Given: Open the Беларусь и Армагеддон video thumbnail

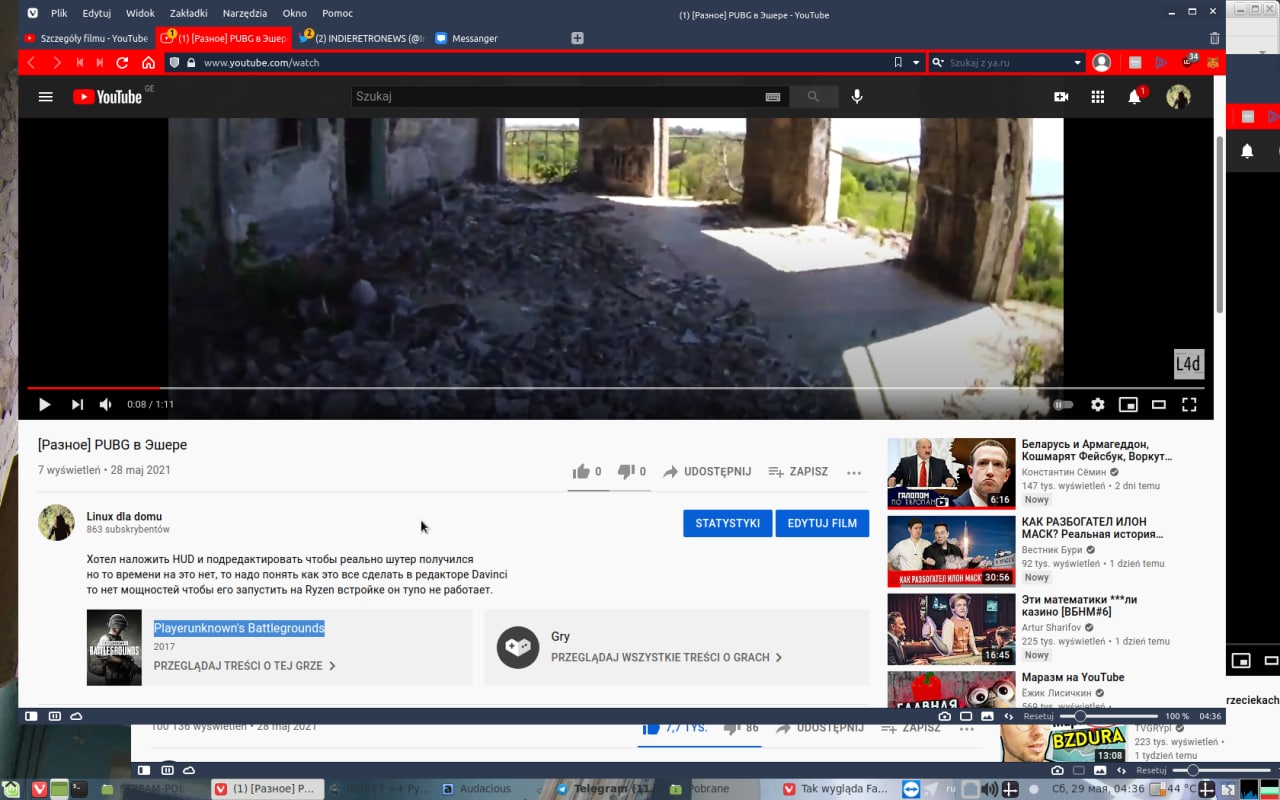Looking at the screenshot, I should tap(951, 473).
